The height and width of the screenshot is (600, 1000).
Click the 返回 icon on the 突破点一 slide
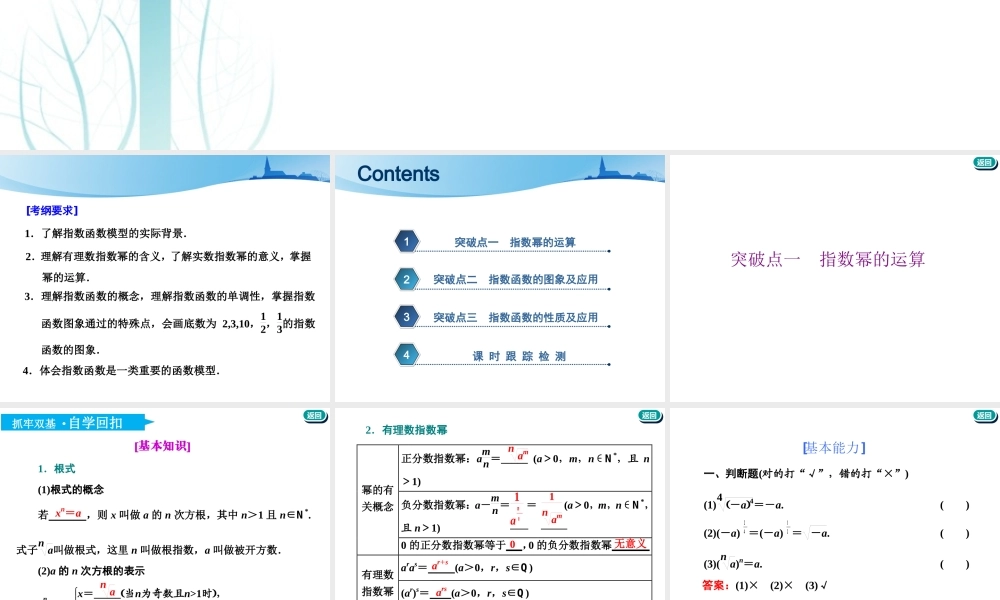pyautogui.click(x=984, y=163)
